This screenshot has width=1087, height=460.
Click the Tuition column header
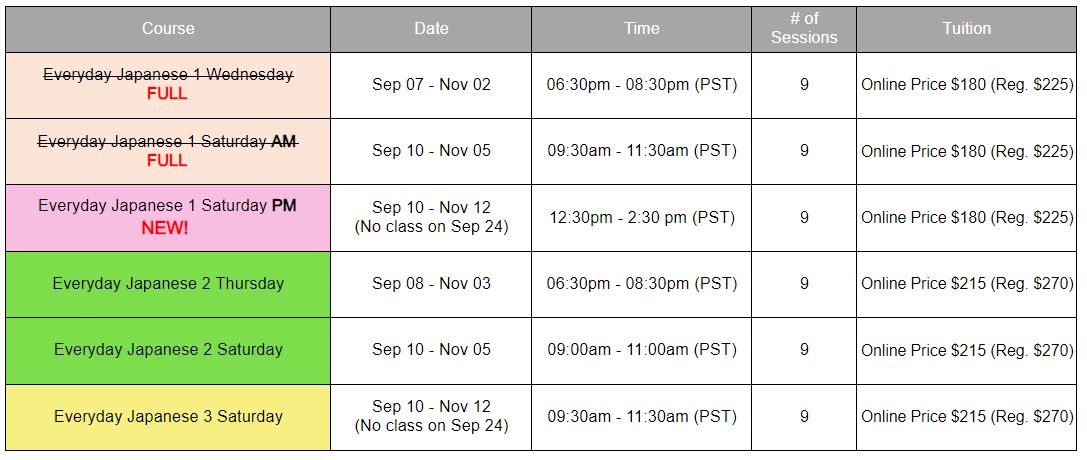tap(966, 29)
